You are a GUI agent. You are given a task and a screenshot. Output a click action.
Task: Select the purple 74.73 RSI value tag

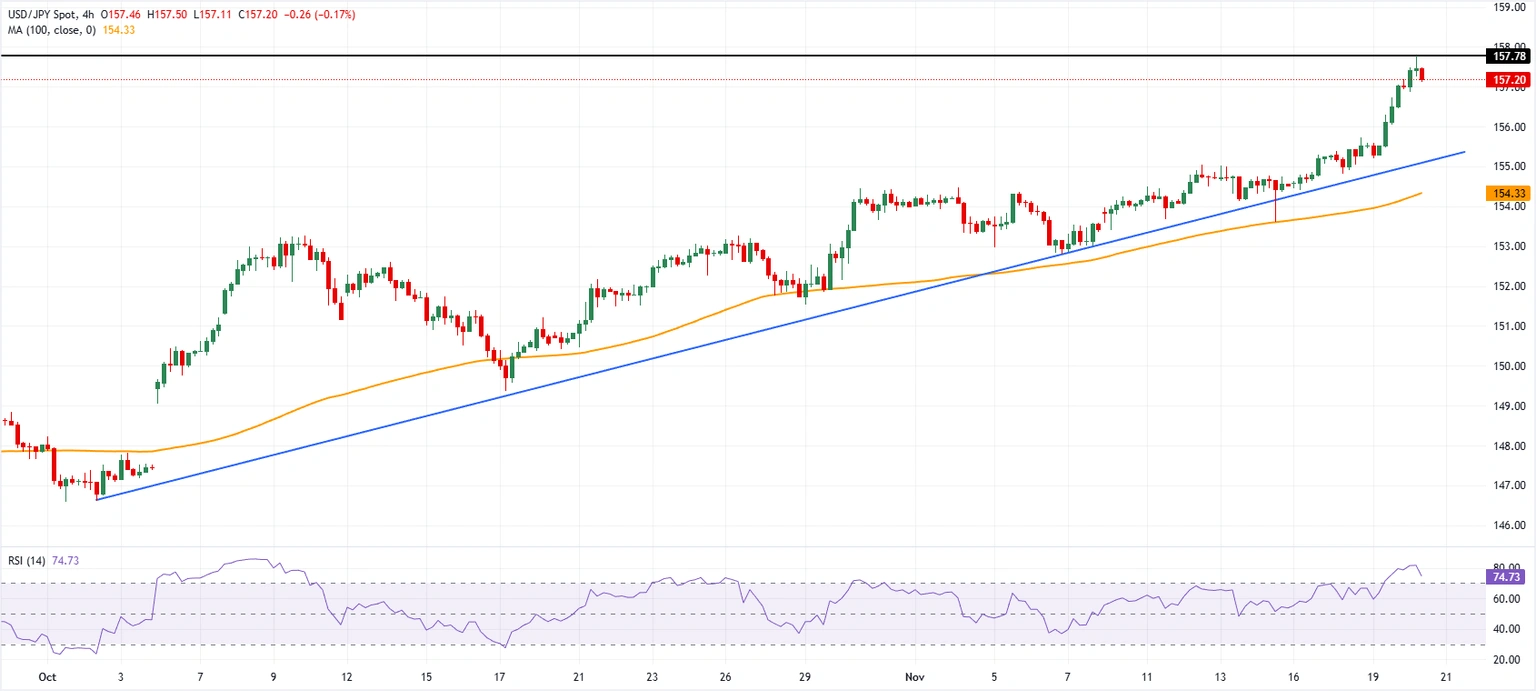(1508, 577)
